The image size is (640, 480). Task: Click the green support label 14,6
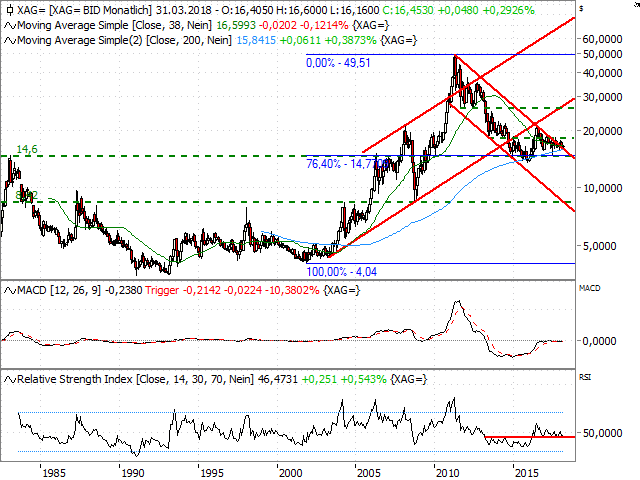(27, 149)
